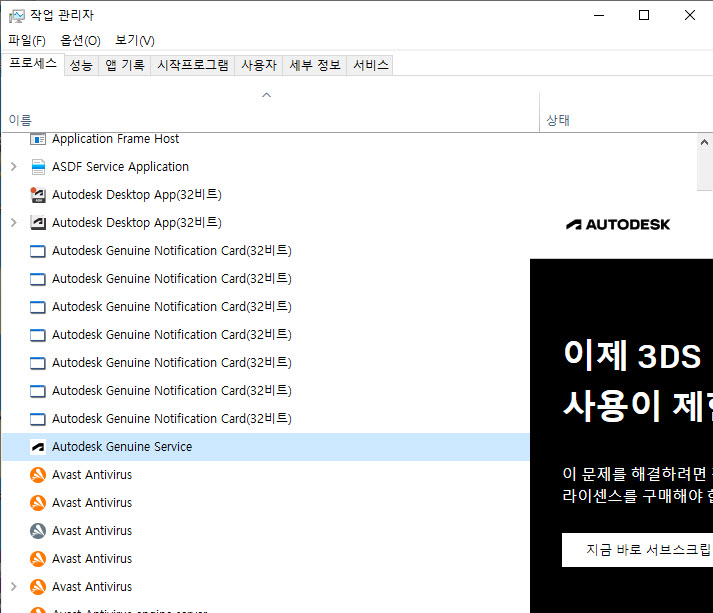The height and width of the screenshot is (613, 713).
Task: Expand the ASDF Service Application process
Action: 14,167
